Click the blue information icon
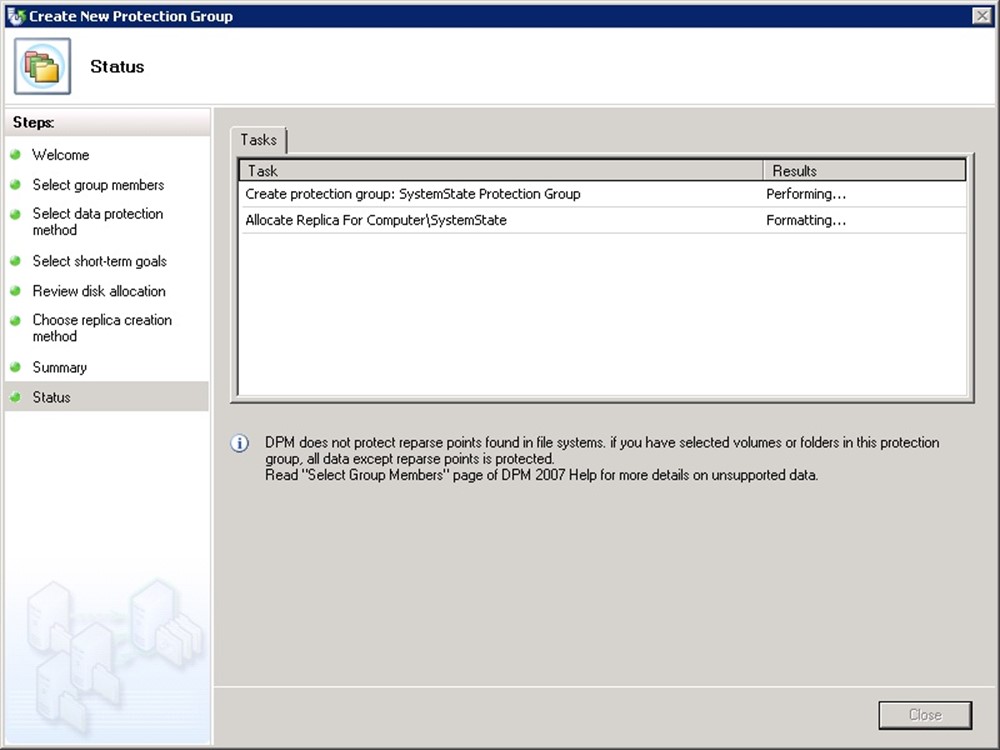The image size is (1000, 750). 240,444
